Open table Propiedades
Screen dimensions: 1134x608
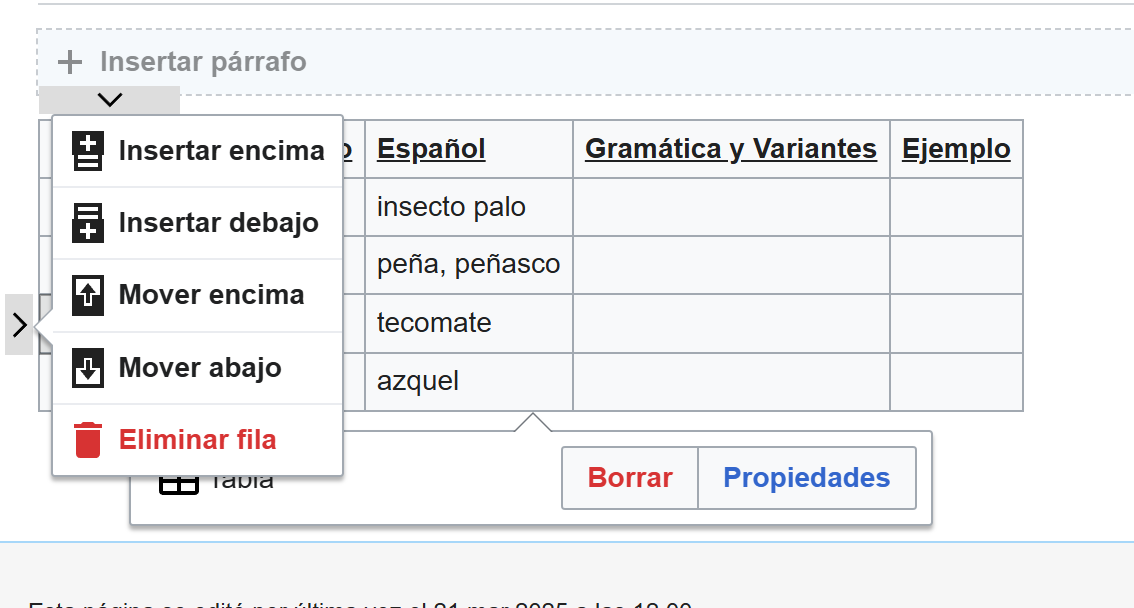click(806, 478)
